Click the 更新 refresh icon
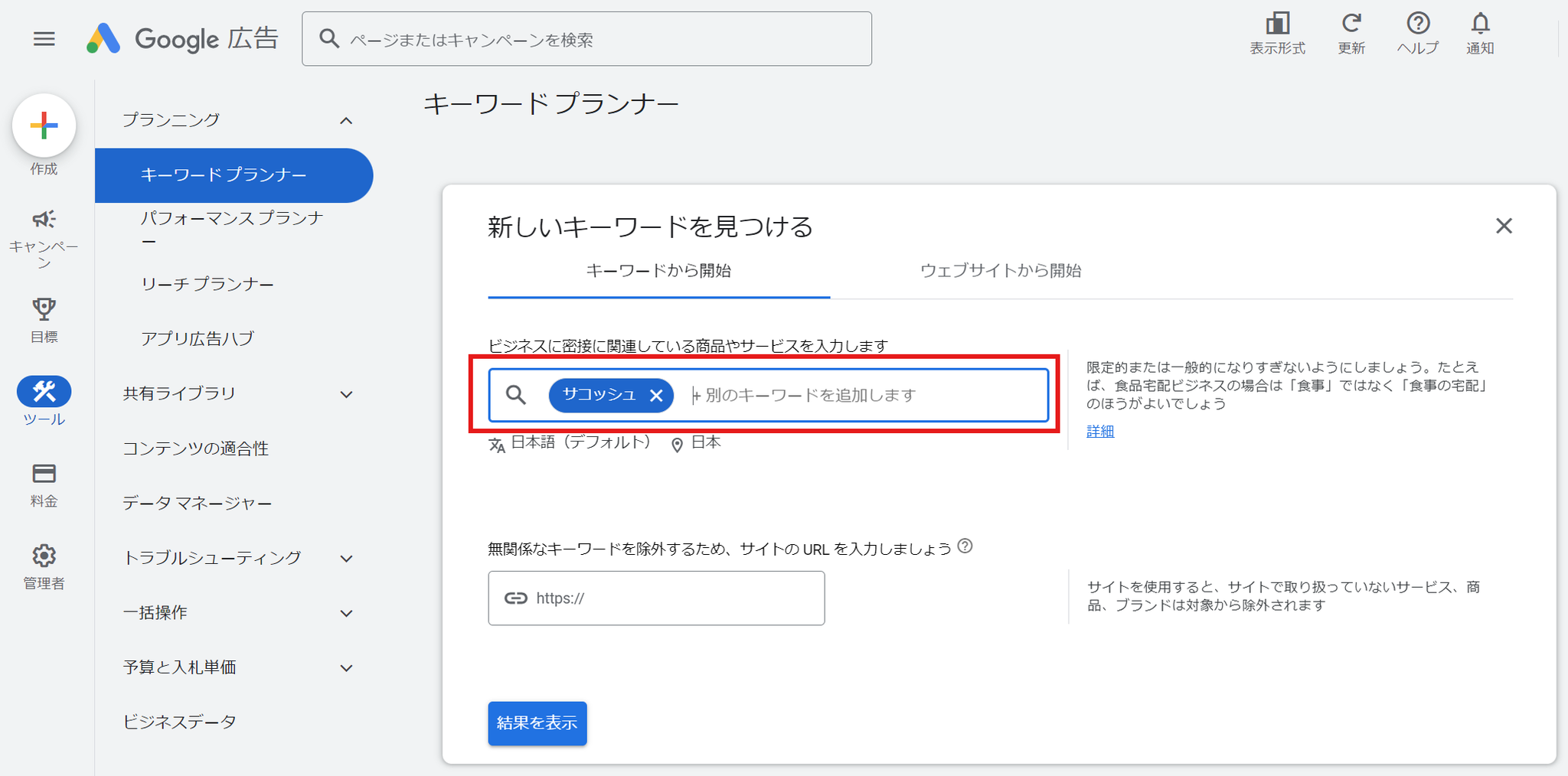Screen dimensions: 1568x776 1351,23
